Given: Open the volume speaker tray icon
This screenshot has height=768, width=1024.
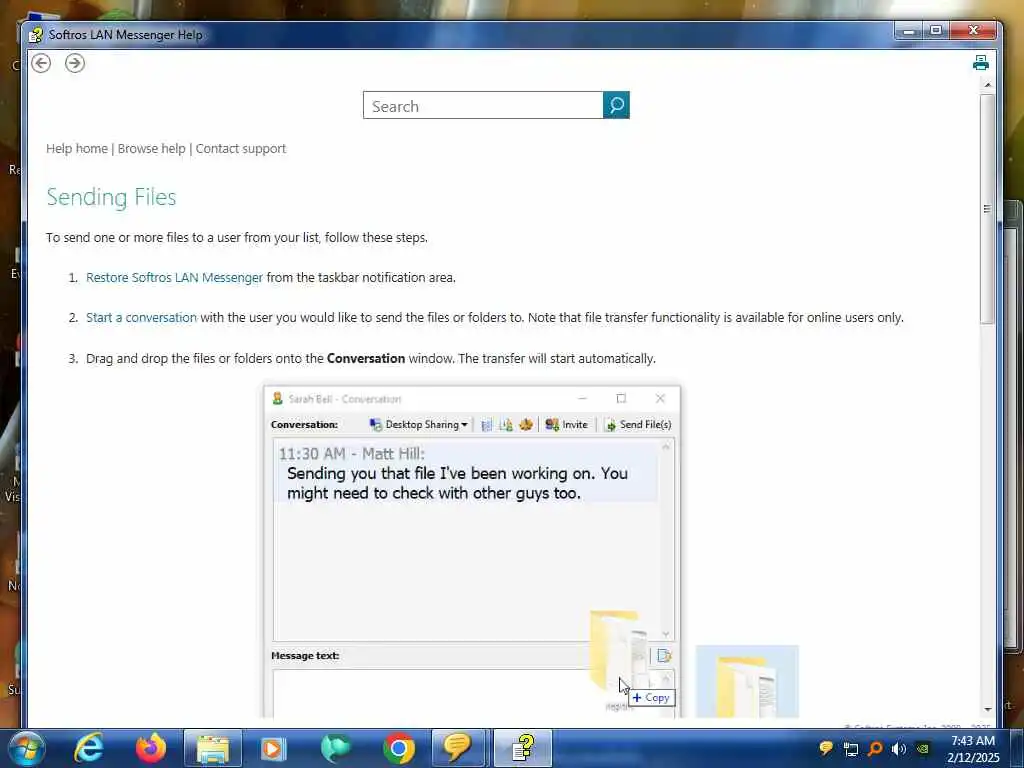Looking at the screenshot, I should point(899,749).
